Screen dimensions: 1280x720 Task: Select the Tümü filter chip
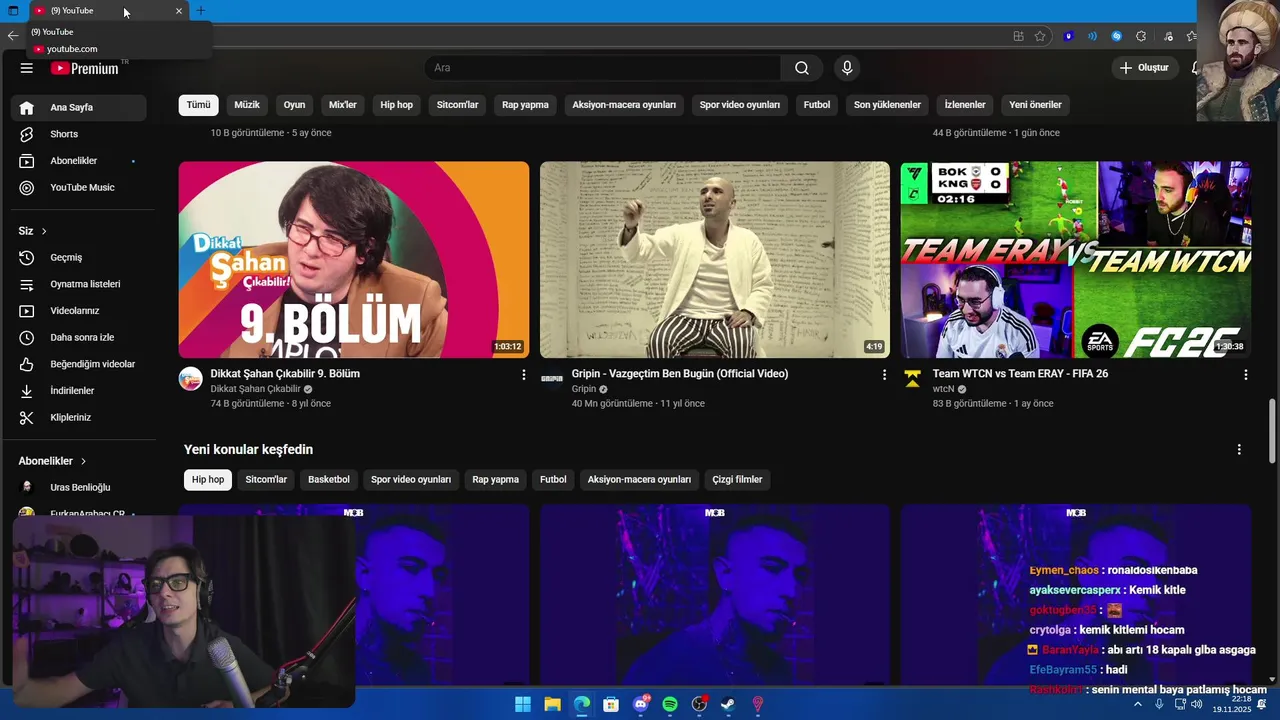(x=199, y=105)
